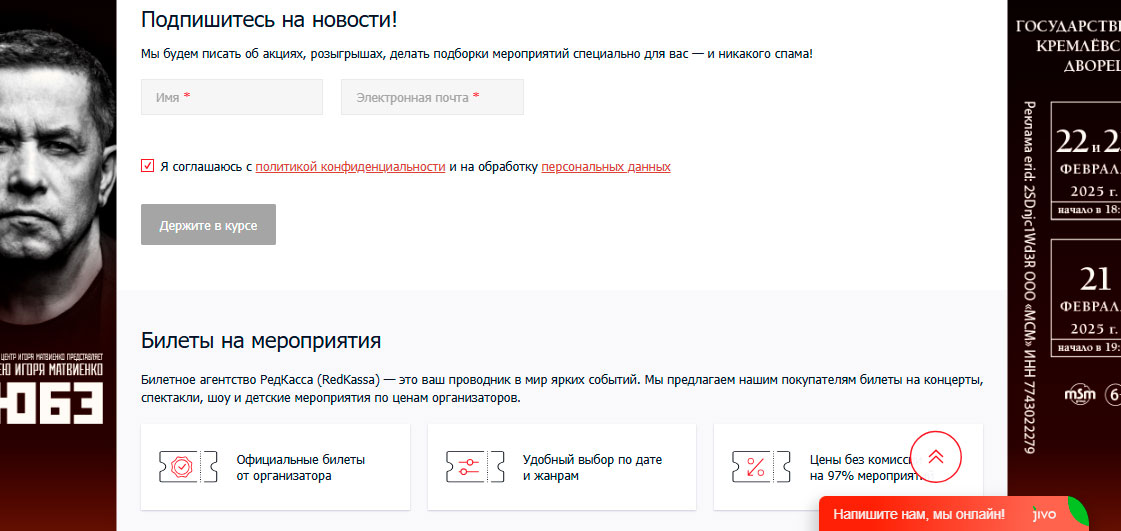Screen dimensions: 1121x531
Task: Click the Имя name input field
Action: 232,97
